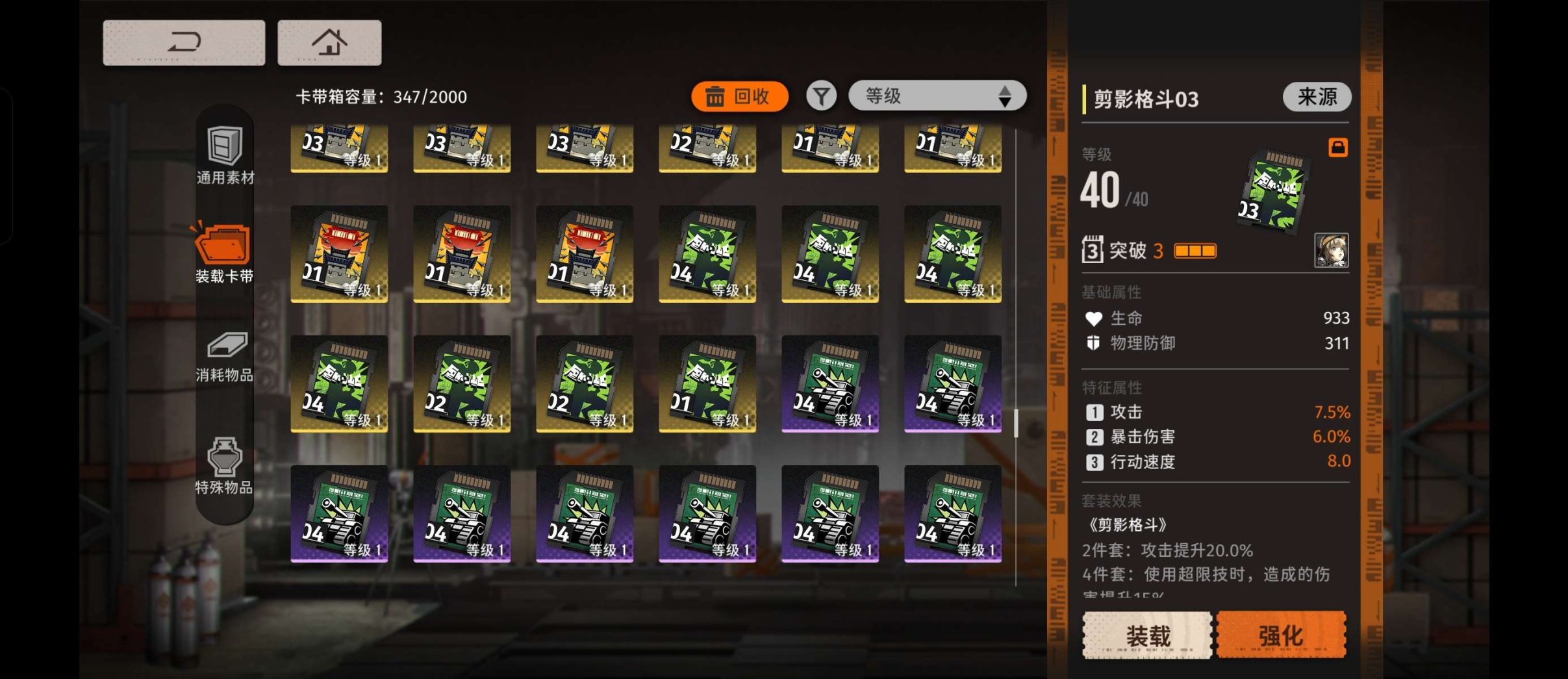This screenshot has width=1568, height=679.
Task: Click the 回收 recycle button
Action: 739,97
